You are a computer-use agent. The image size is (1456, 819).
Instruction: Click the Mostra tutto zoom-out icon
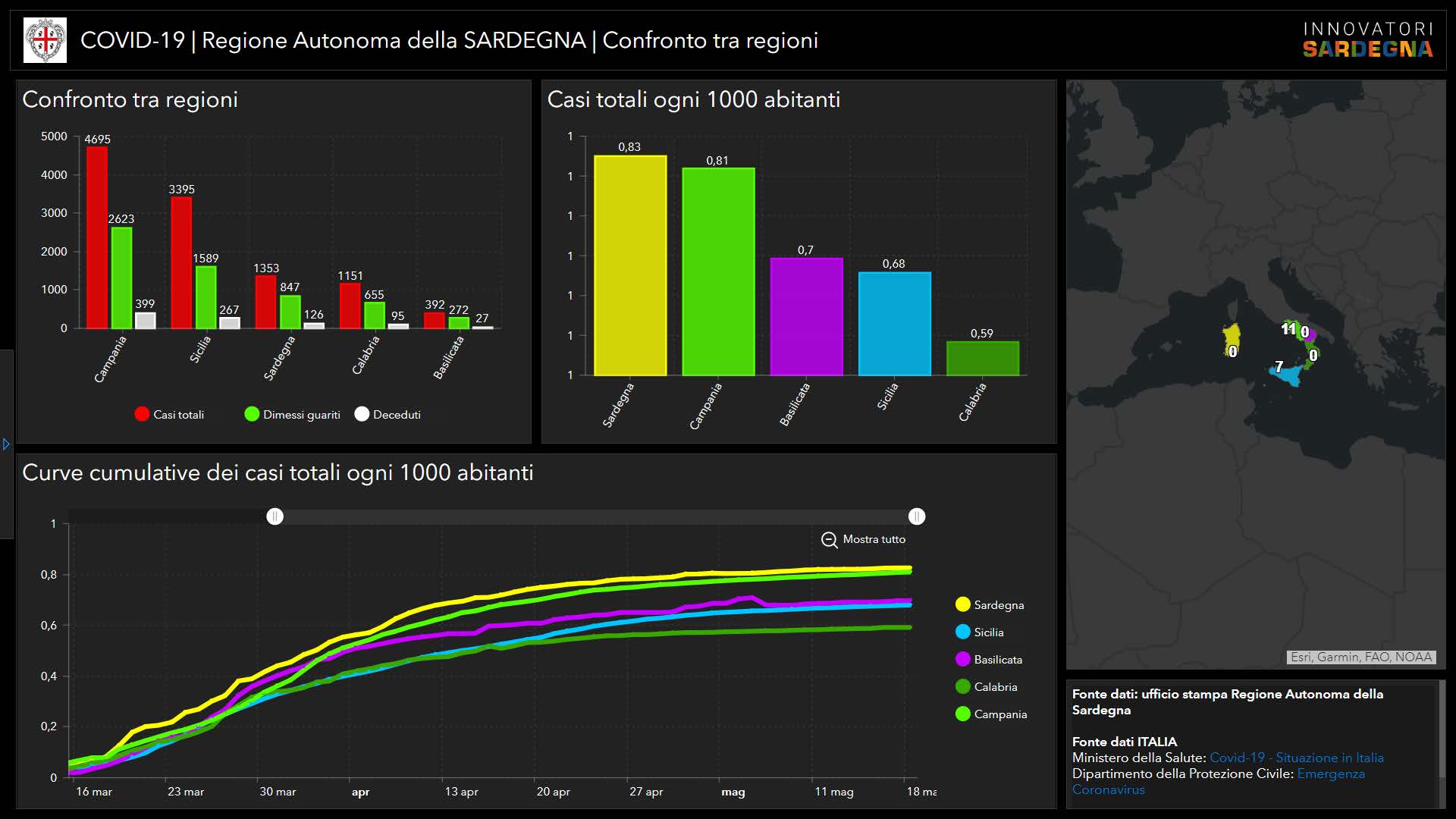click(x=829, y=540)
